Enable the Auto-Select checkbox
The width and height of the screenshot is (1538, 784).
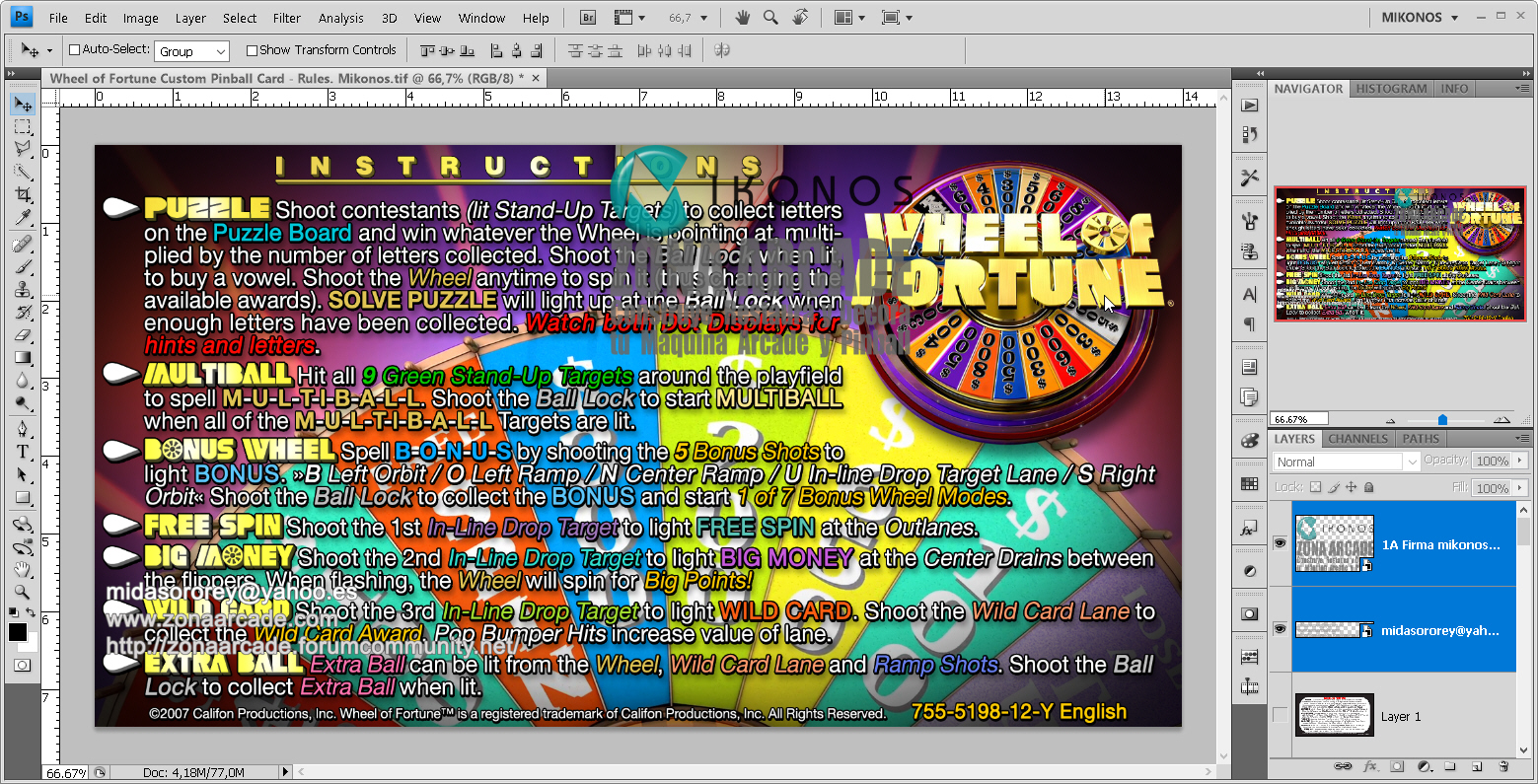click(74, 49)
